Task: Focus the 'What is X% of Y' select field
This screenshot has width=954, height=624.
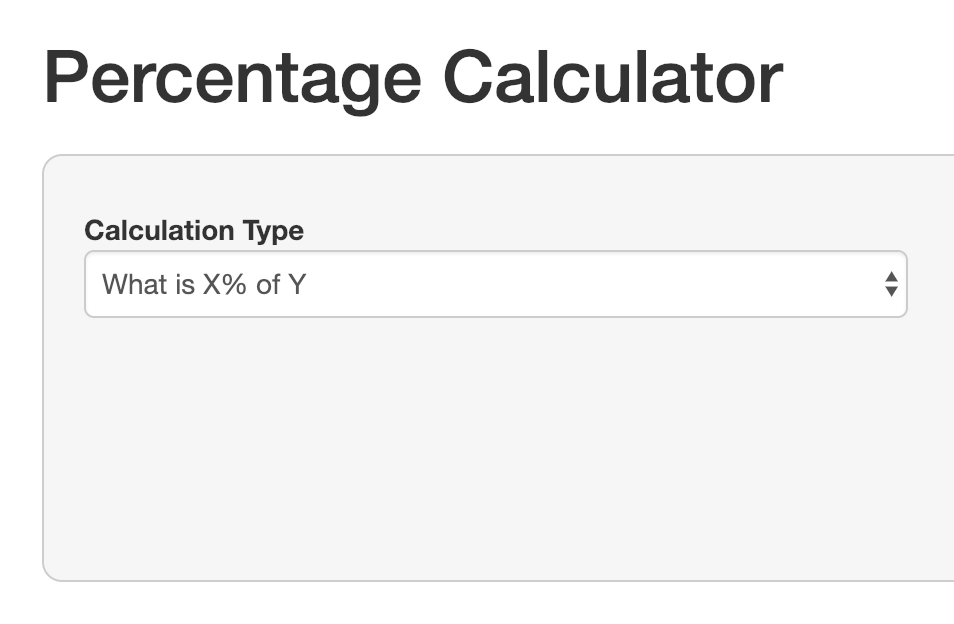Action: [x=400, y=284]
